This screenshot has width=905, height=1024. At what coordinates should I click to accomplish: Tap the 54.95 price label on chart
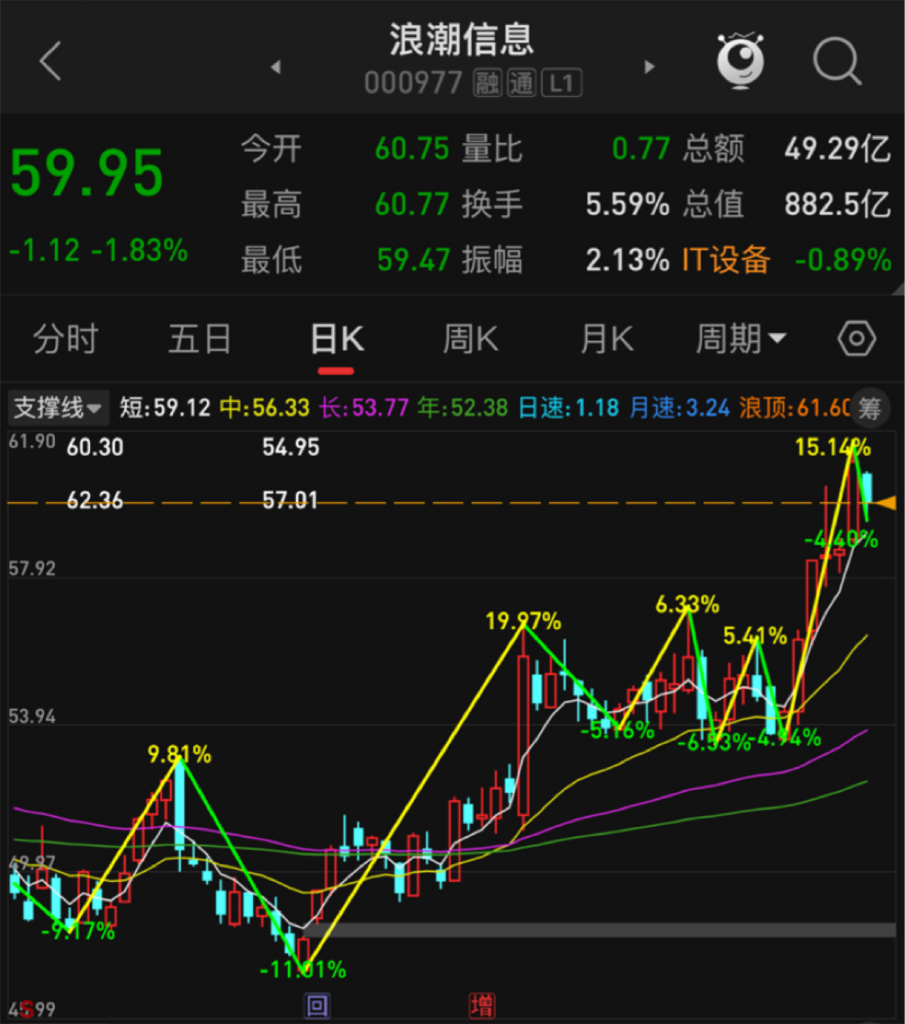(x=291, y=447)
